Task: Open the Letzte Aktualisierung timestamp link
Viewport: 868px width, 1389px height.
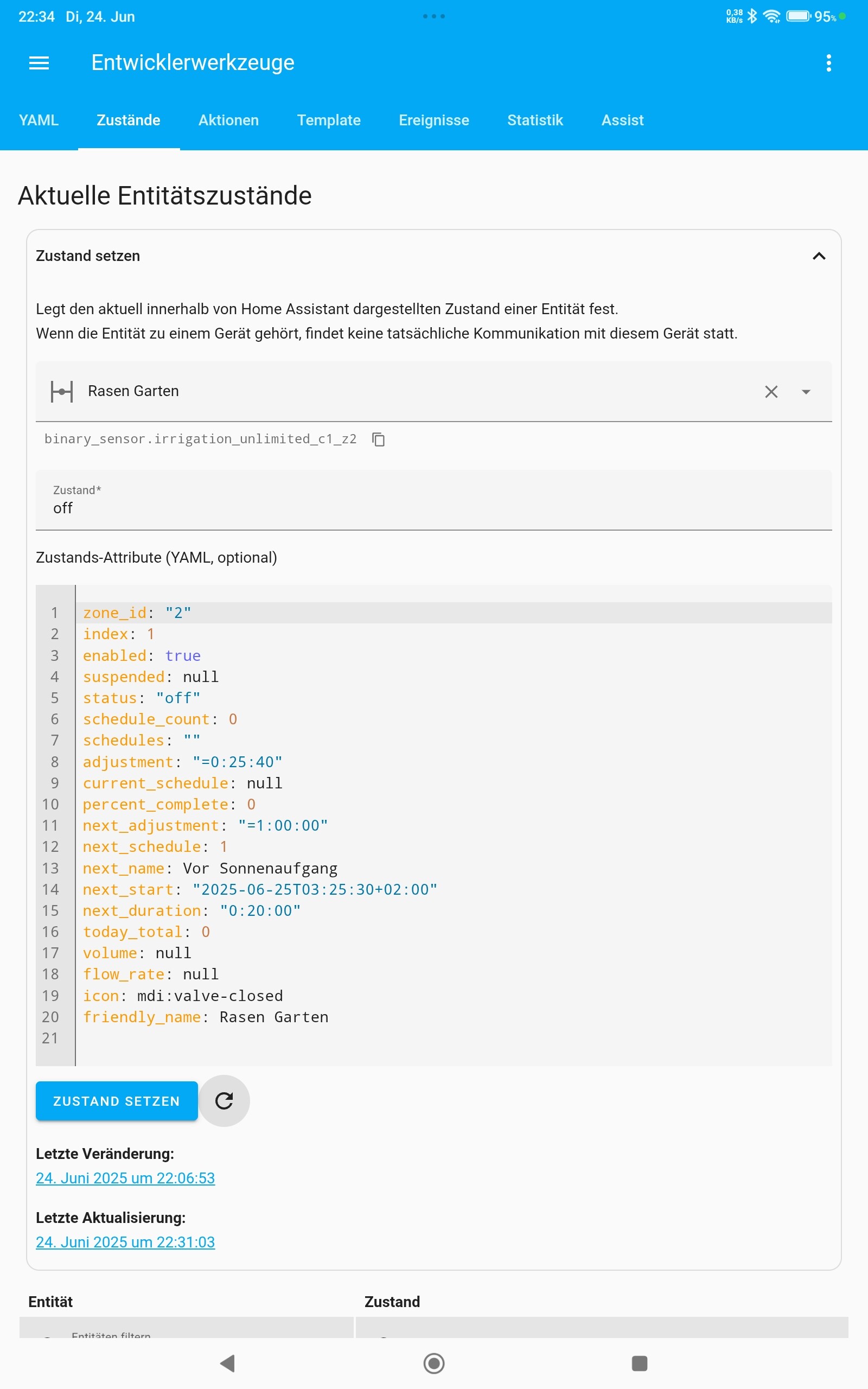Action: pyautogui.click(x=125, y=1241)
